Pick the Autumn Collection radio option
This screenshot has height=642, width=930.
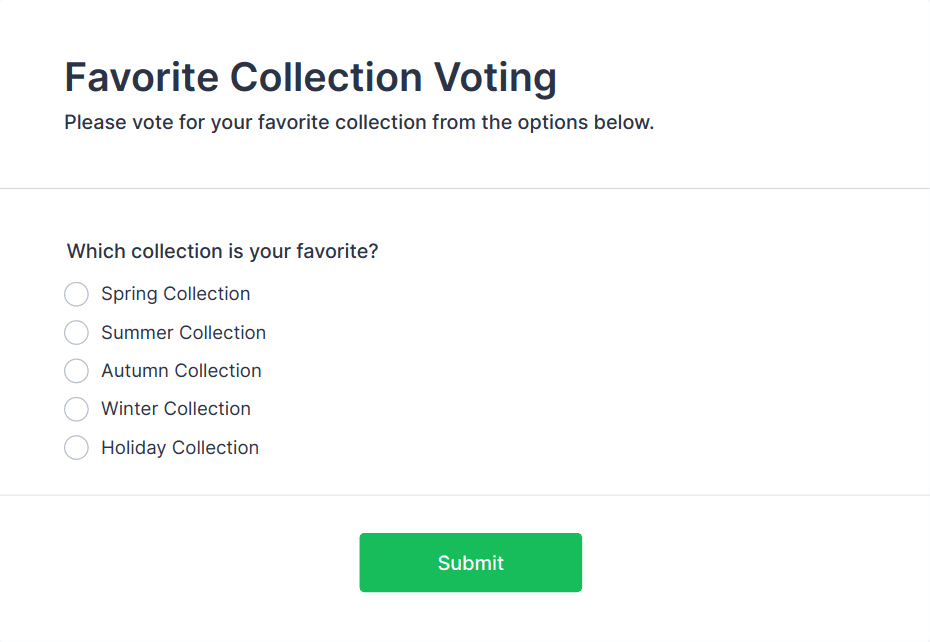pyautogui.click(x=76, y=371)
